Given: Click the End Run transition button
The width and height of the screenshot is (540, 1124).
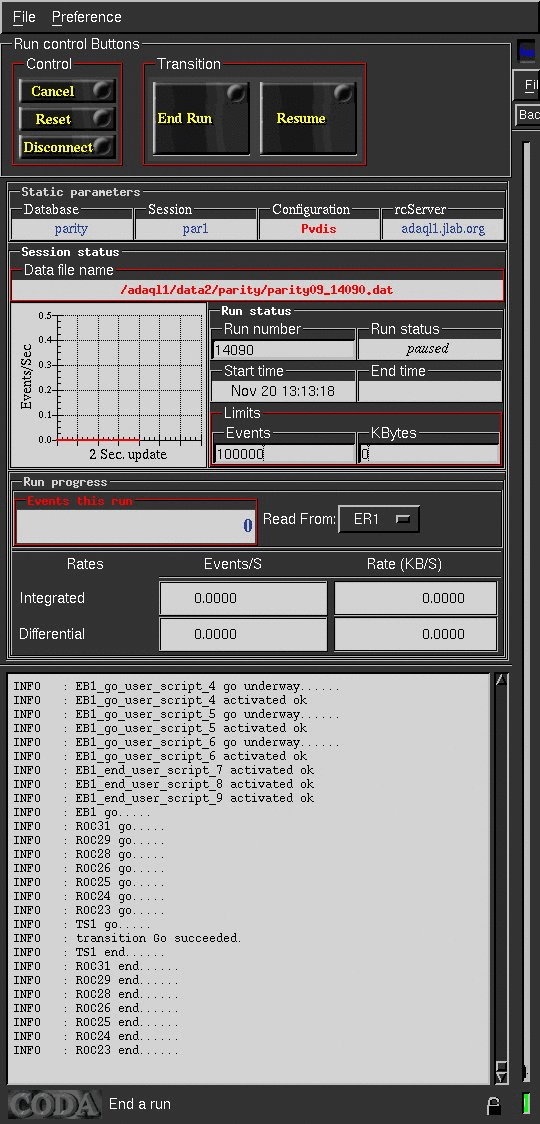Looking at the screenshot, I should 202,118.
